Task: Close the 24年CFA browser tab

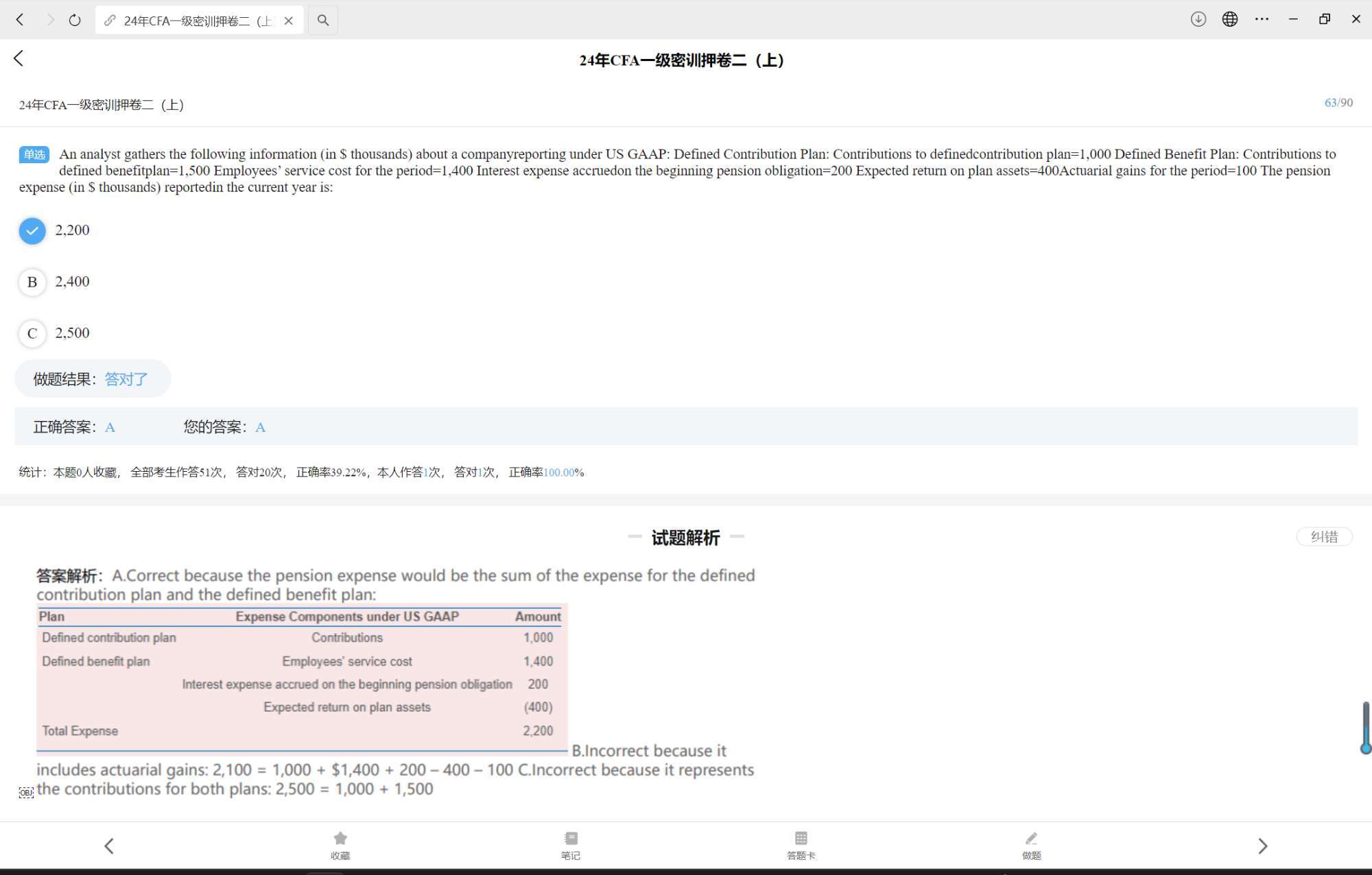Action: pyautogui.click(x=289, y=21)
